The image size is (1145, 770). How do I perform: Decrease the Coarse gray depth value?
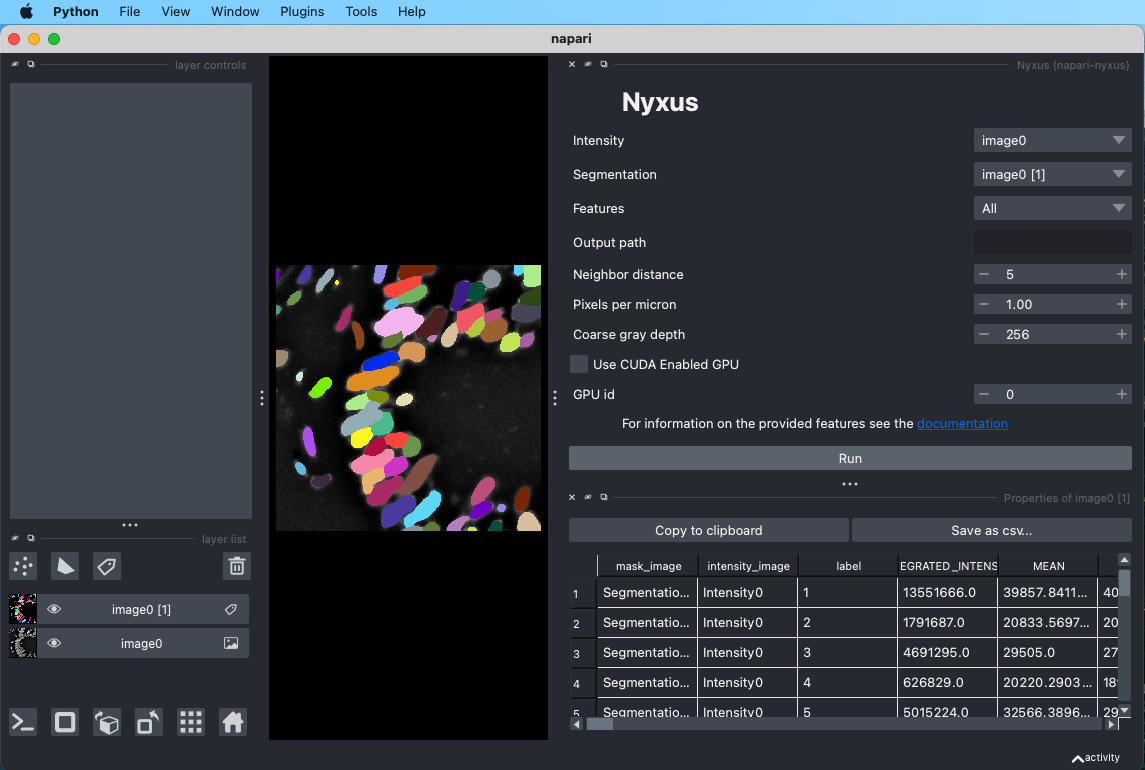pos(984,334)
